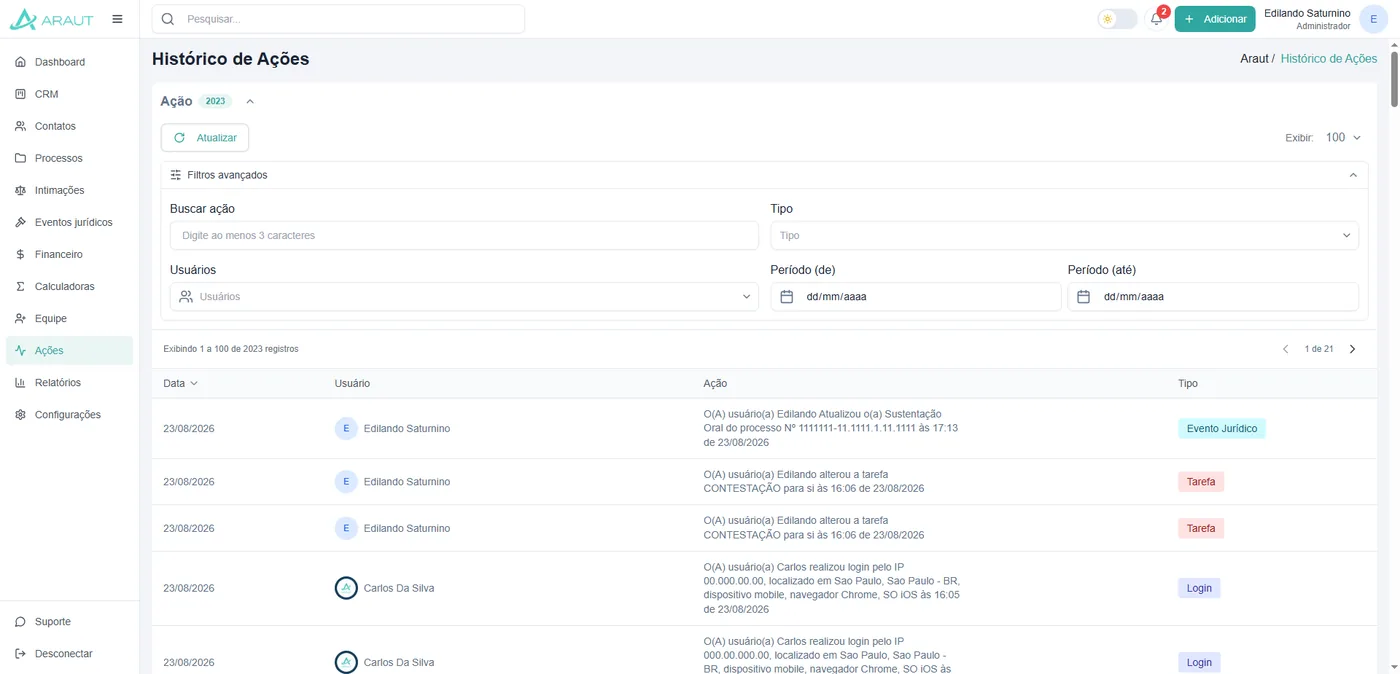This screenshot has height=674, width=1400.
Task: Open the notifications bell
Action: tap(1156, 19)
